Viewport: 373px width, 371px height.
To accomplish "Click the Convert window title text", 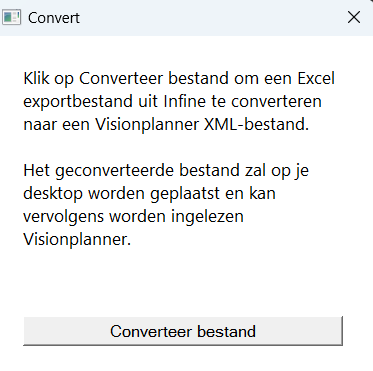I will 54,18.
